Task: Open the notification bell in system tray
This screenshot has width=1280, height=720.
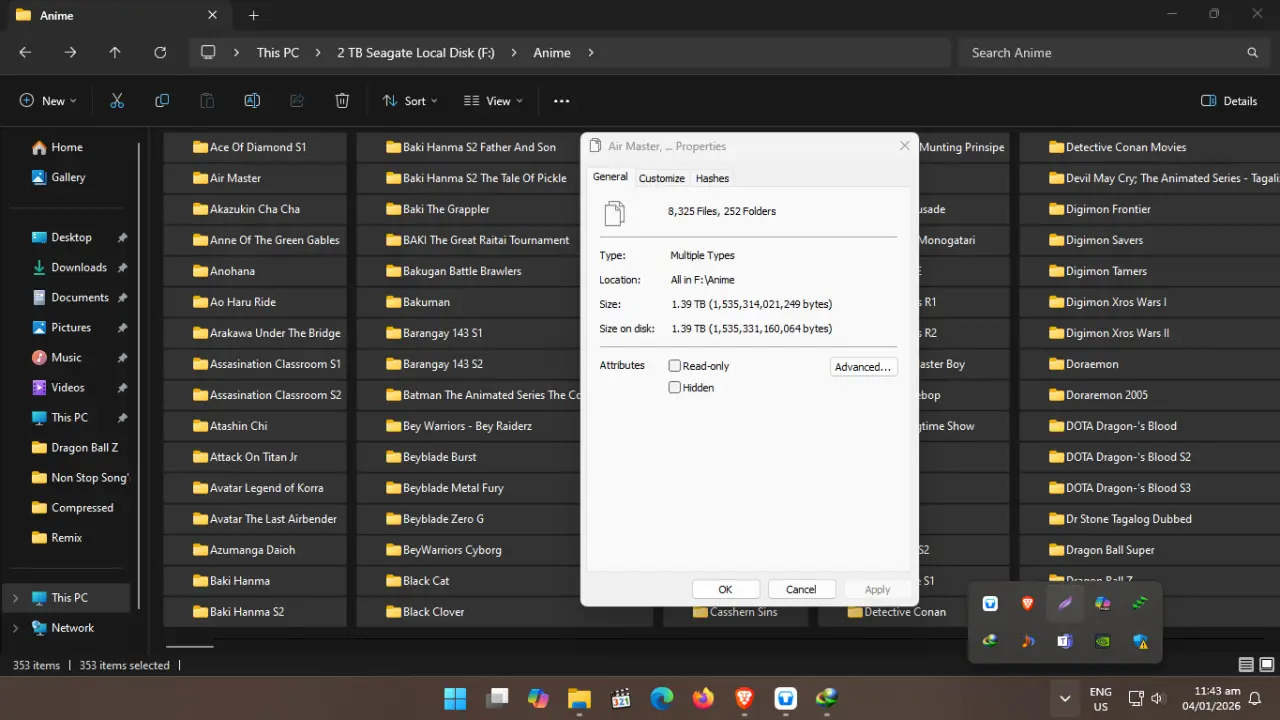Action: (x=1255, y=698)
